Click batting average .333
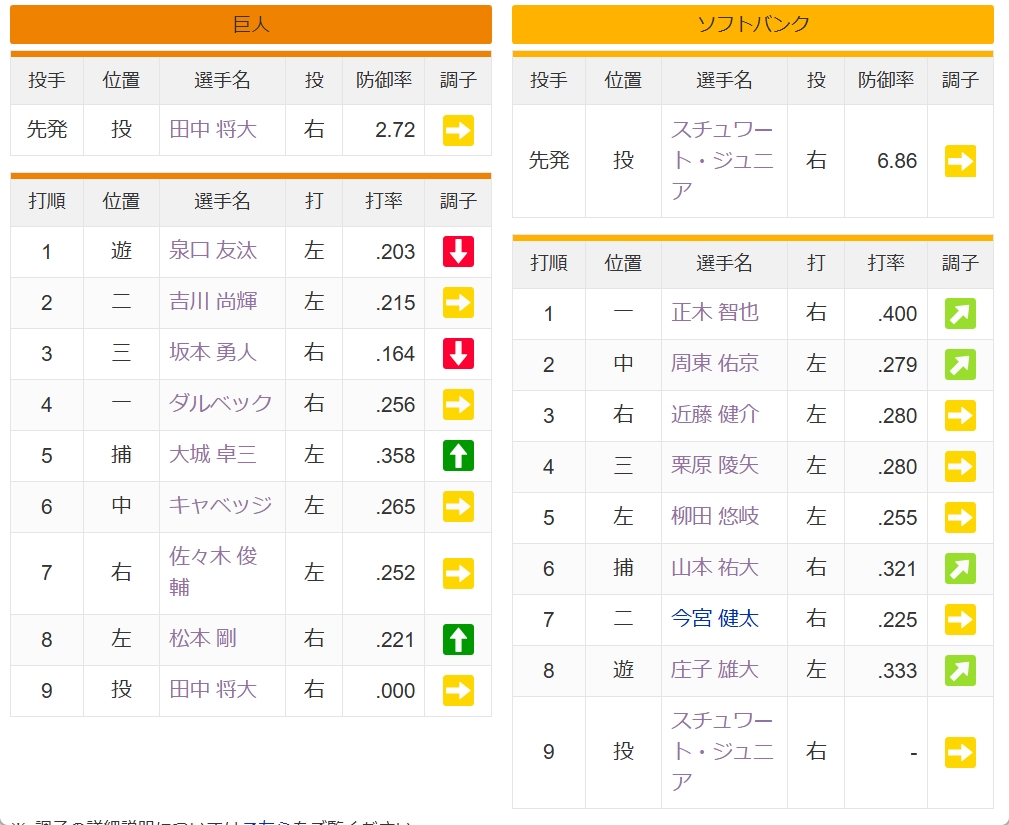Image resolution: width=1009 pixels, height=825 pixels. click(x=897, y=671)
